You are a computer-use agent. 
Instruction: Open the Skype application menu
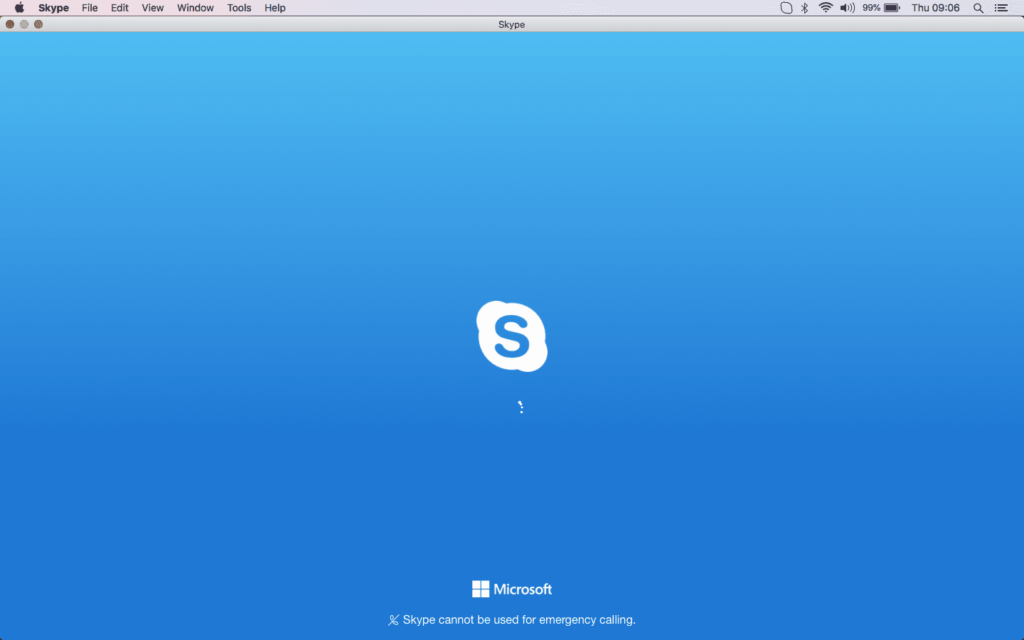click(x=54, y=8)
